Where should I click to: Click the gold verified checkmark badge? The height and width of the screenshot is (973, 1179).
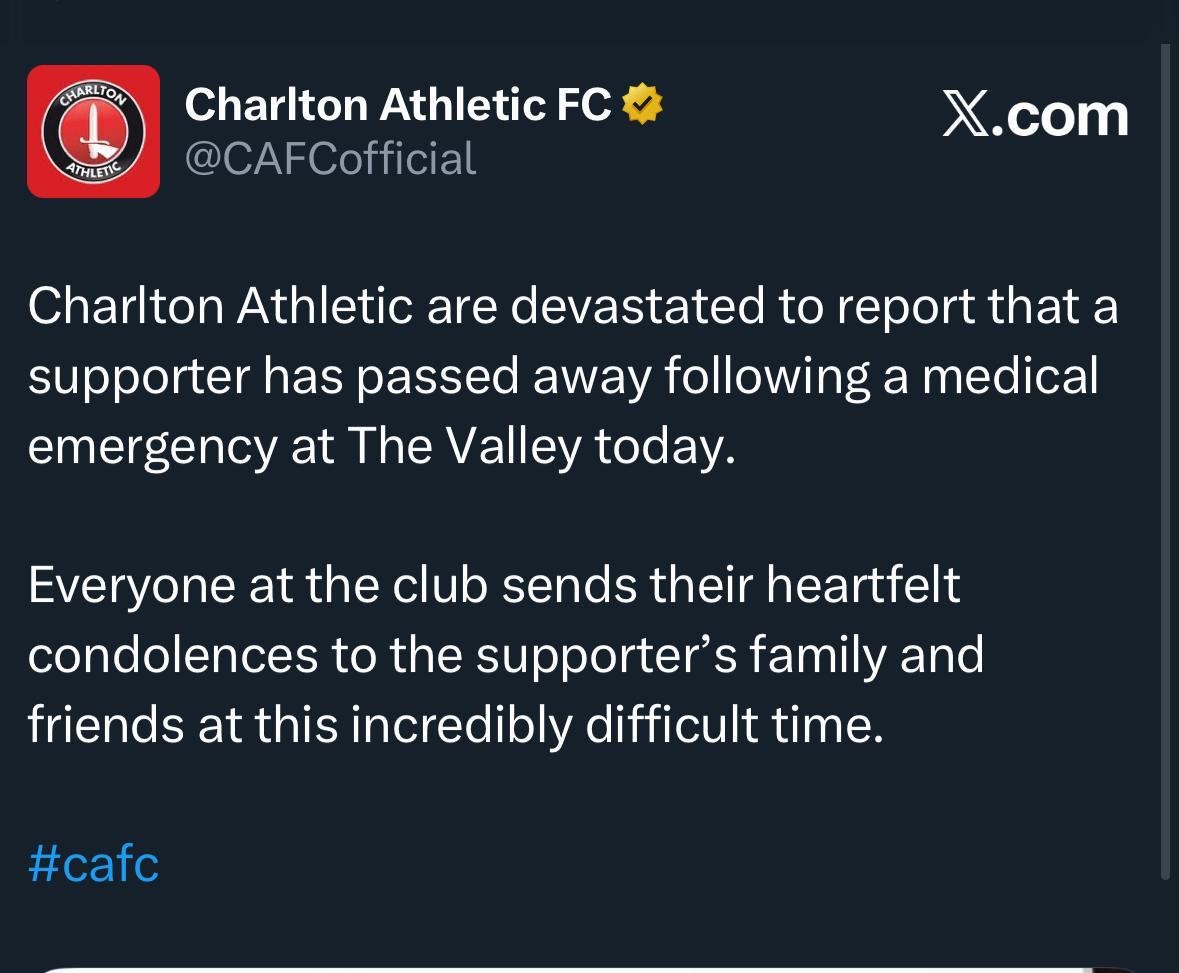pyautogui.click(x=641, y=105)
